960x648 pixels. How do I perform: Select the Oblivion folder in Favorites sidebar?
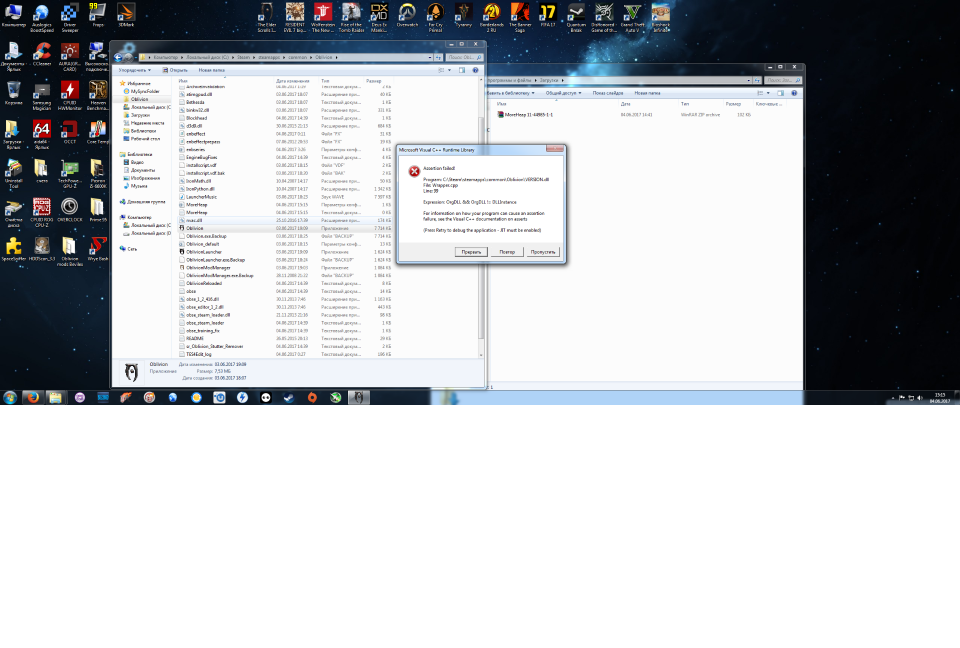coord(139,99)
